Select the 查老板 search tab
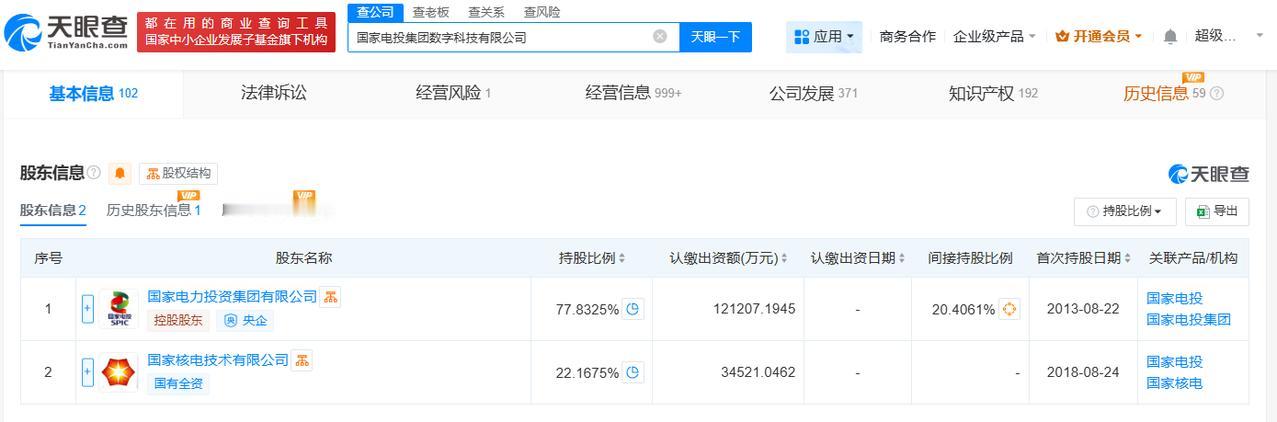Viewport: 1277px width, 422px height. pyautogui.click(x=431, y=12)
